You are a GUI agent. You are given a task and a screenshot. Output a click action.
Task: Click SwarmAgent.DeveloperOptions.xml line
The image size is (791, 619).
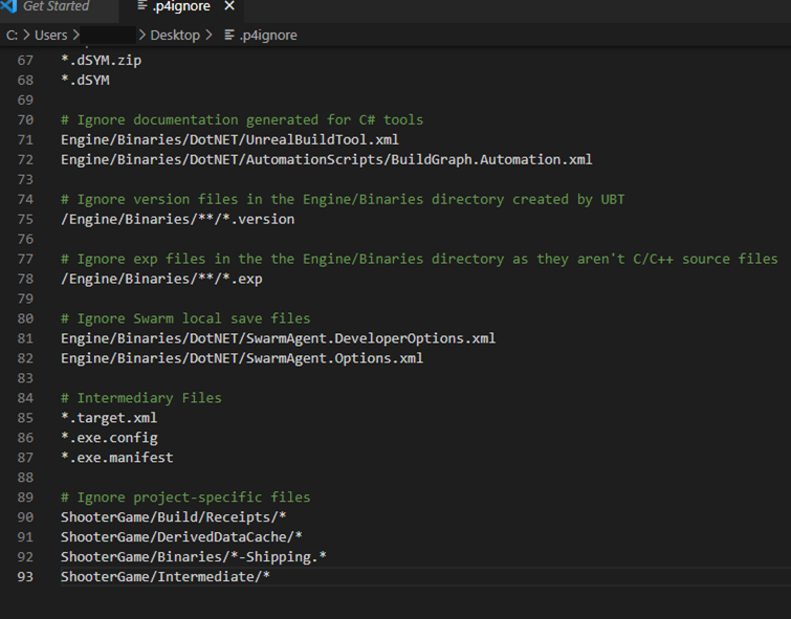pyautogui.click(x=278, y=339)
